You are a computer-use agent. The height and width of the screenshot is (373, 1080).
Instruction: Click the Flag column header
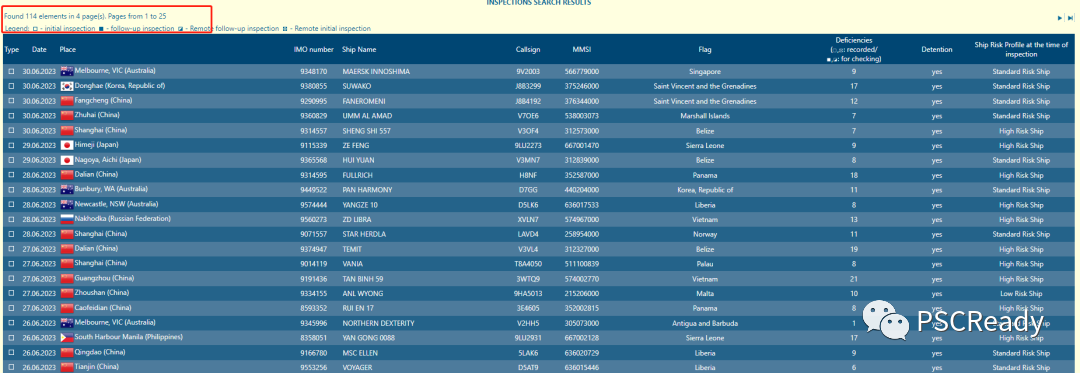[x=705, y=50]
